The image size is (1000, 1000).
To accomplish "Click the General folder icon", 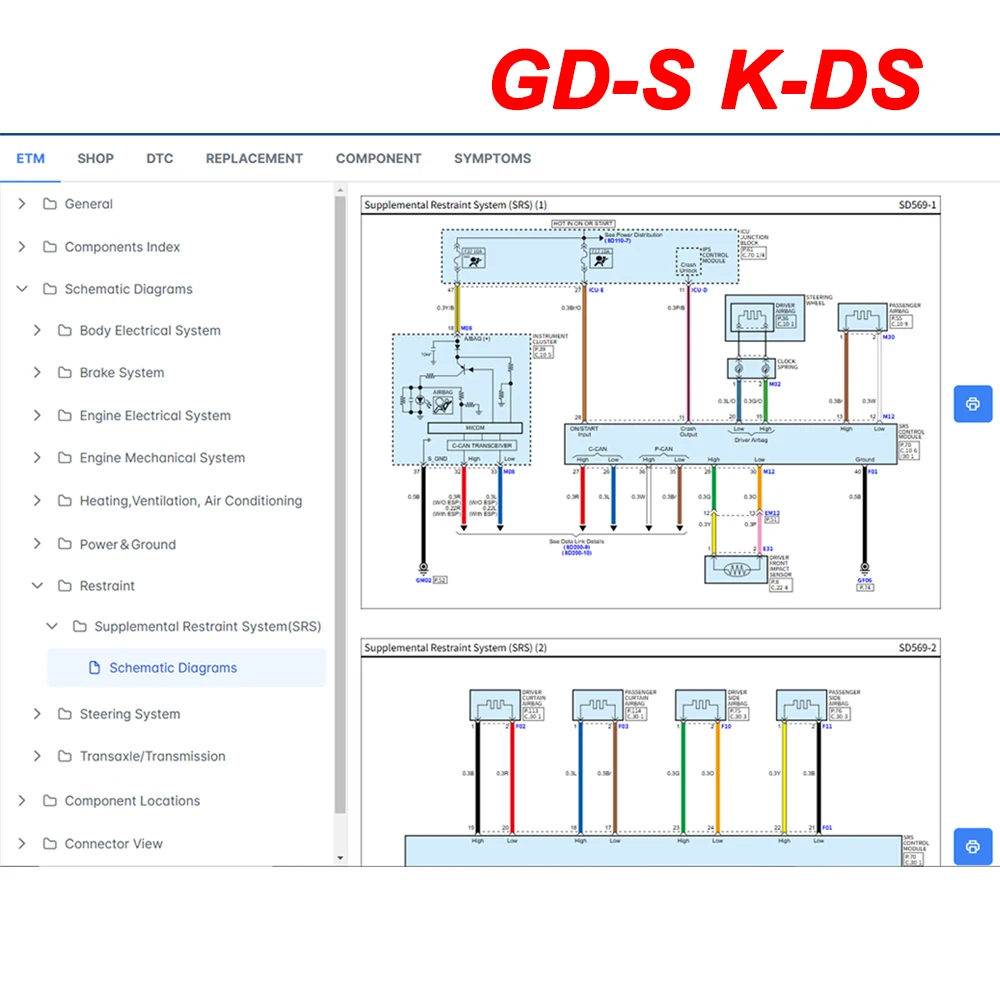I will 50,203.
